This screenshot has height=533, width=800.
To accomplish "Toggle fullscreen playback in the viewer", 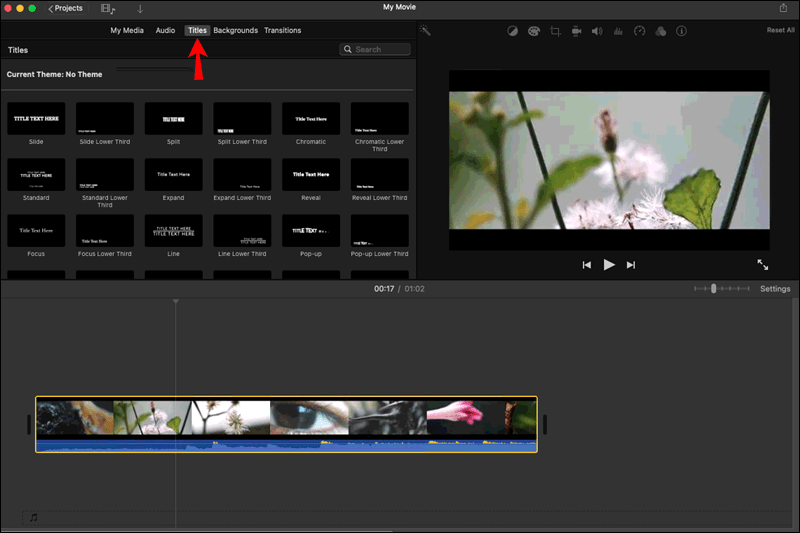I will 763,265.
